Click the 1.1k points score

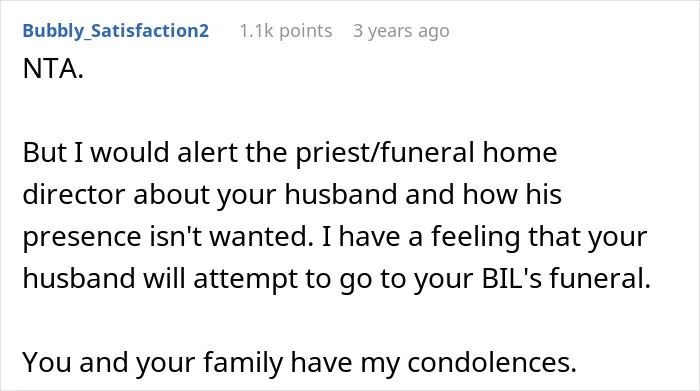(x=286, y=31)
